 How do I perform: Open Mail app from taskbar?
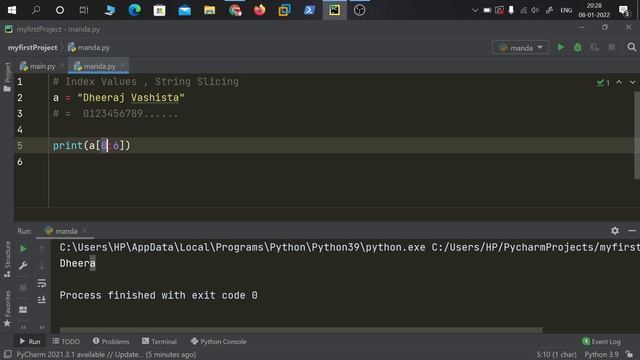[x=184, y=10]
